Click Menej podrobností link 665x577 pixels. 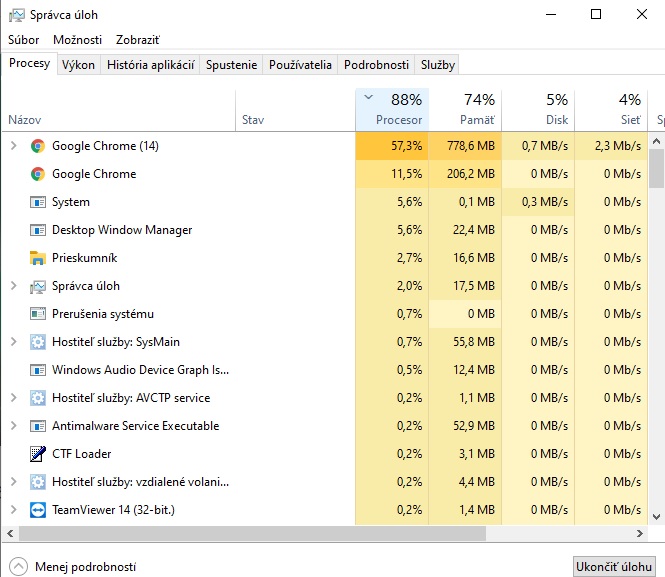click(86, 567)
